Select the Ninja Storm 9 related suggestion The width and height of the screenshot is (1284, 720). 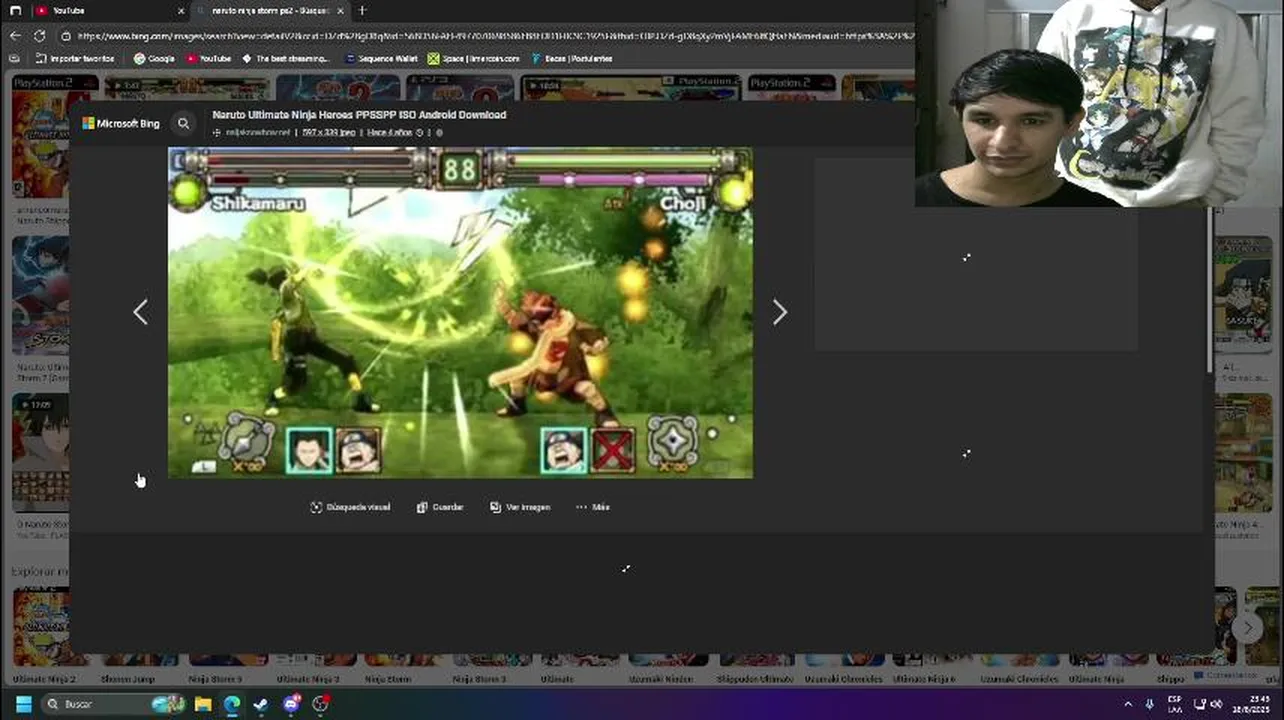click(215, 679)
